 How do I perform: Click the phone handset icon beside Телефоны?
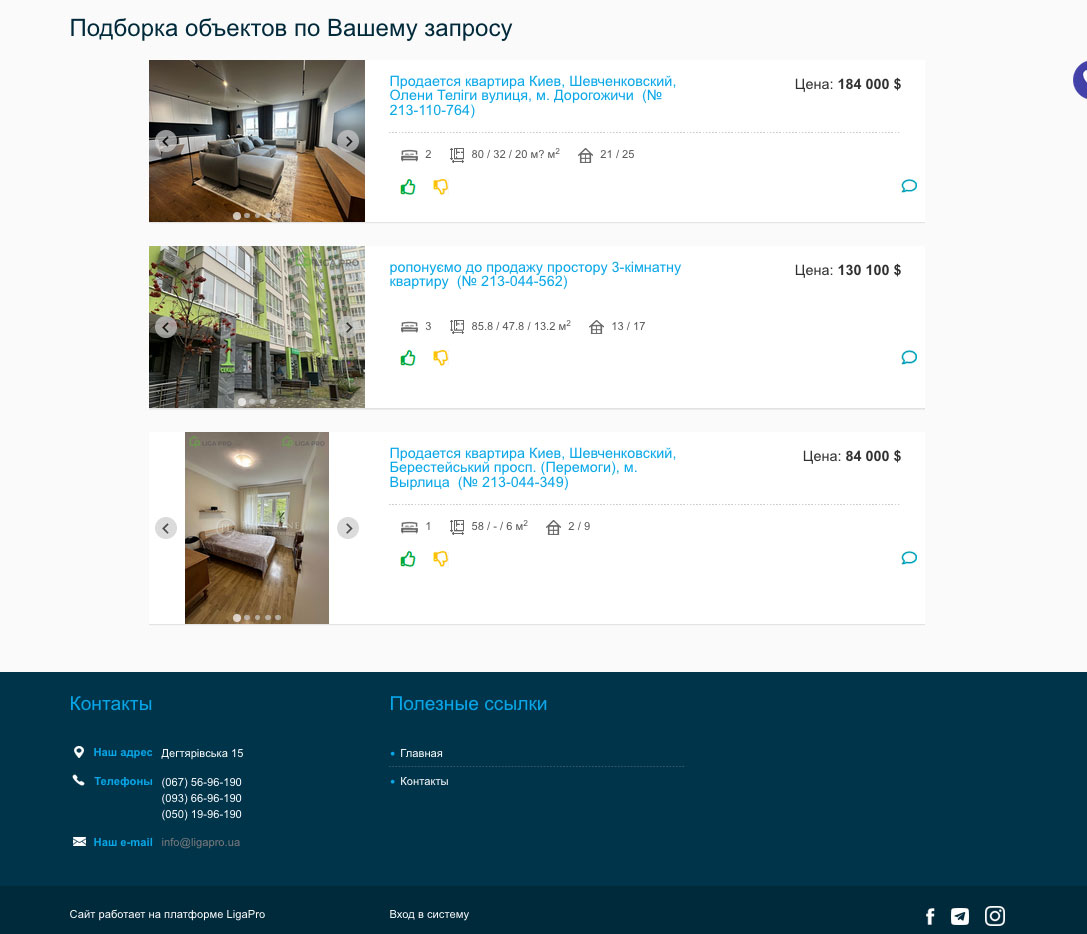(x=78, y=781)
